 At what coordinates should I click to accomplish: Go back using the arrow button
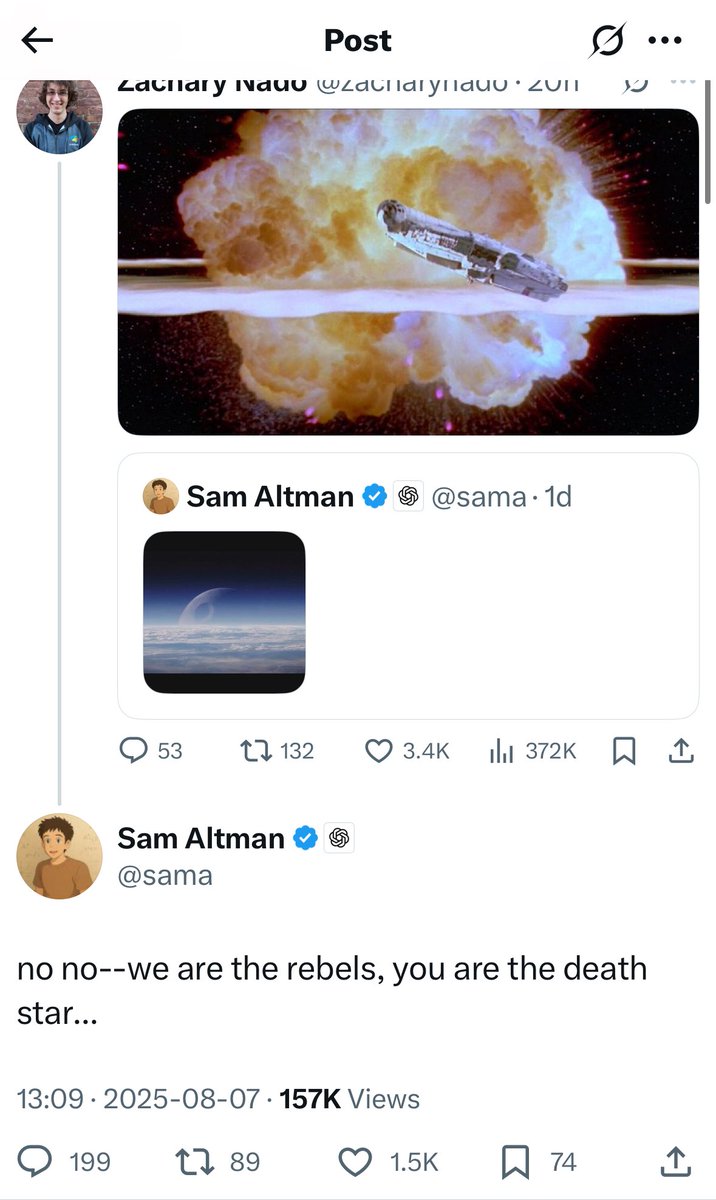36,40
